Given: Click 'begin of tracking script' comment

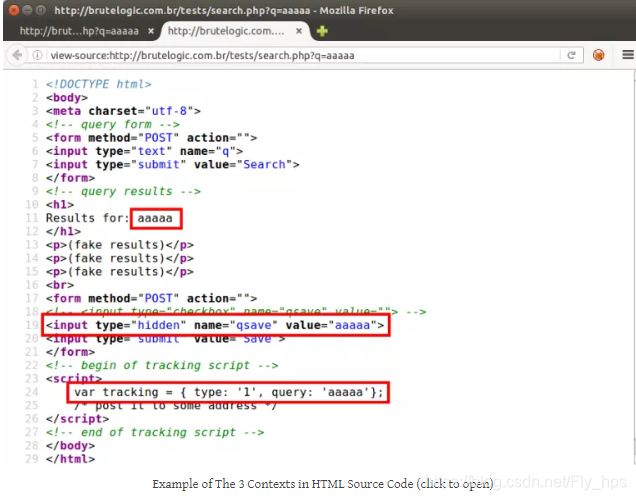Looking at the screenshot, I should click(x=162, y=365).
